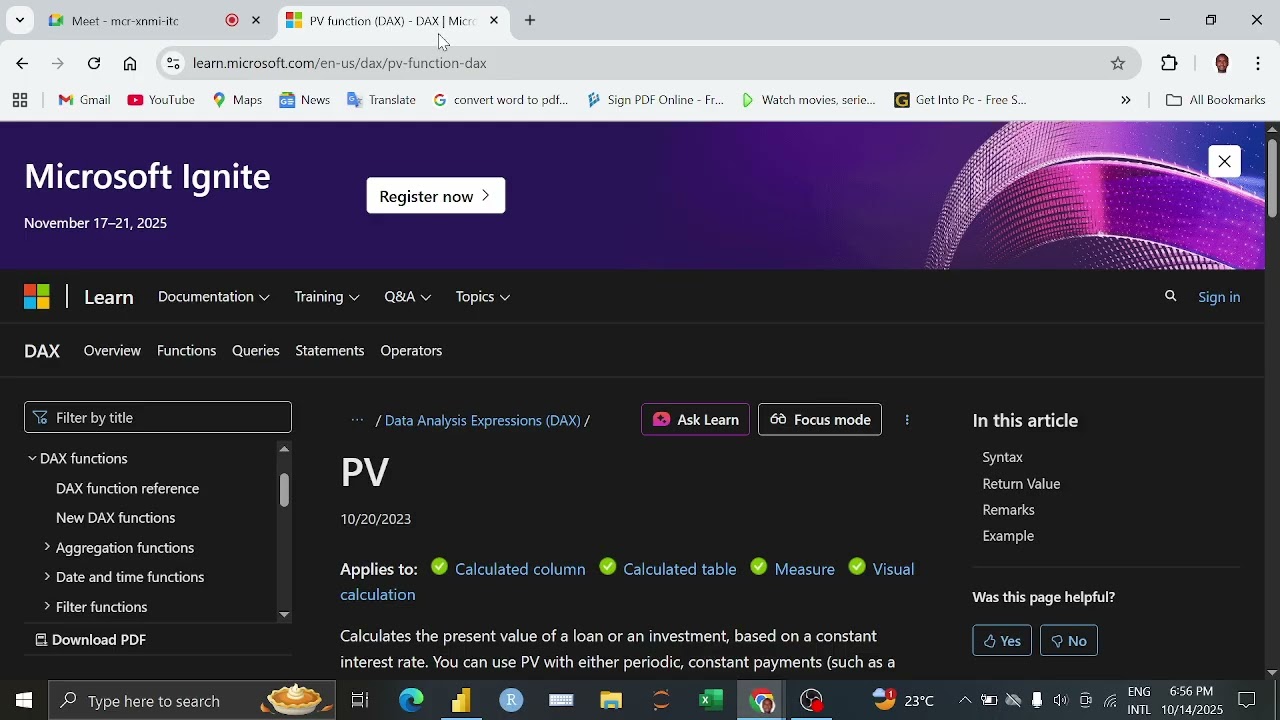Viewport: 1280px width, 720px height.
Task: Dismiss the Microsoft Ignite banner
Action: click(1224, 161)
